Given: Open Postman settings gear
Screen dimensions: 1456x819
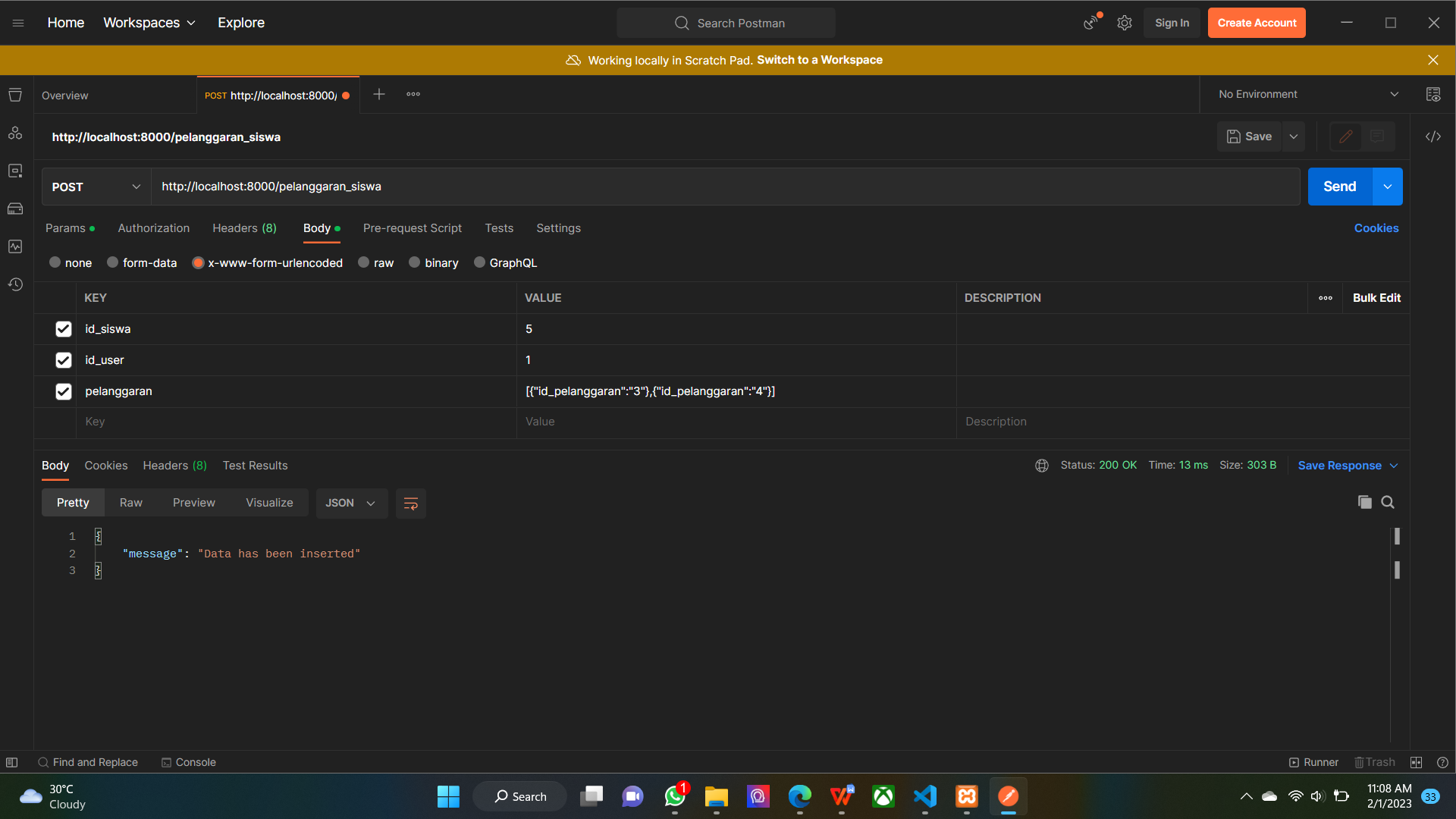Looking at the screenshot, I should click(1124, 23).
